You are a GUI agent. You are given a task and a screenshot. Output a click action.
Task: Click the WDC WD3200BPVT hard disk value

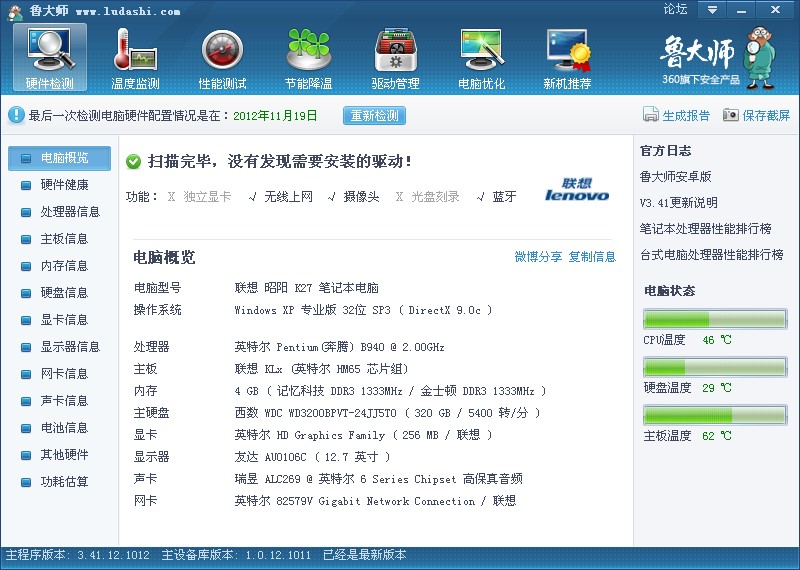(x=387, y=413)
